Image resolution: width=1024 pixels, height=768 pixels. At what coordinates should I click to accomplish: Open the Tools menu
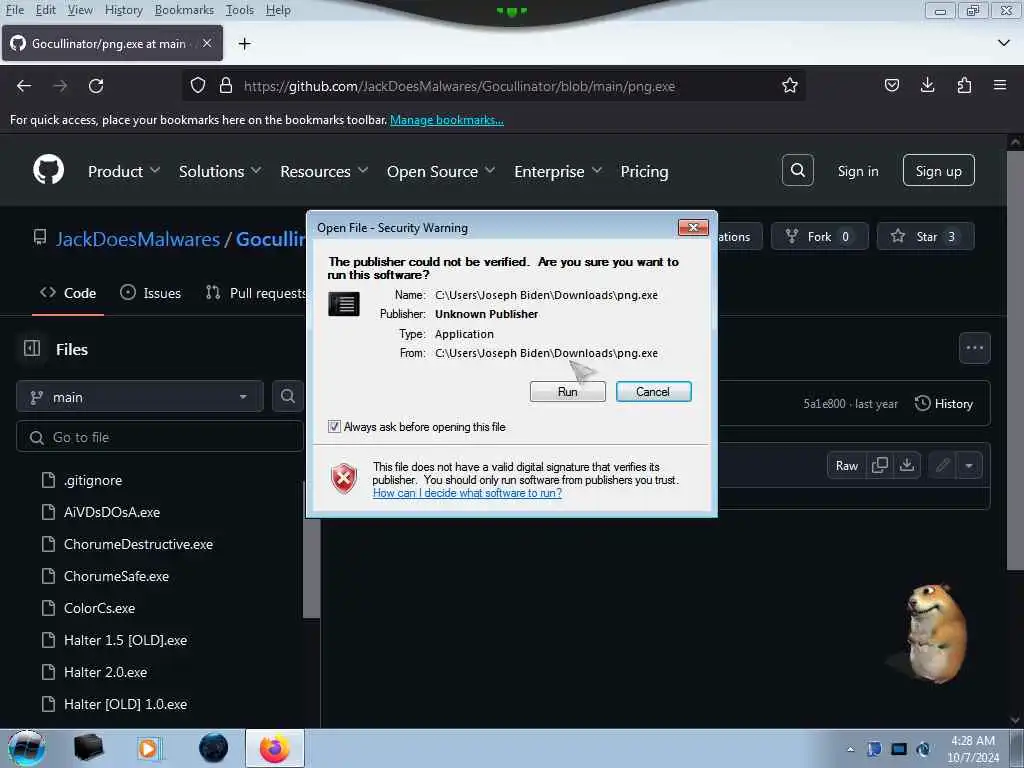click(x=240, y=10)
